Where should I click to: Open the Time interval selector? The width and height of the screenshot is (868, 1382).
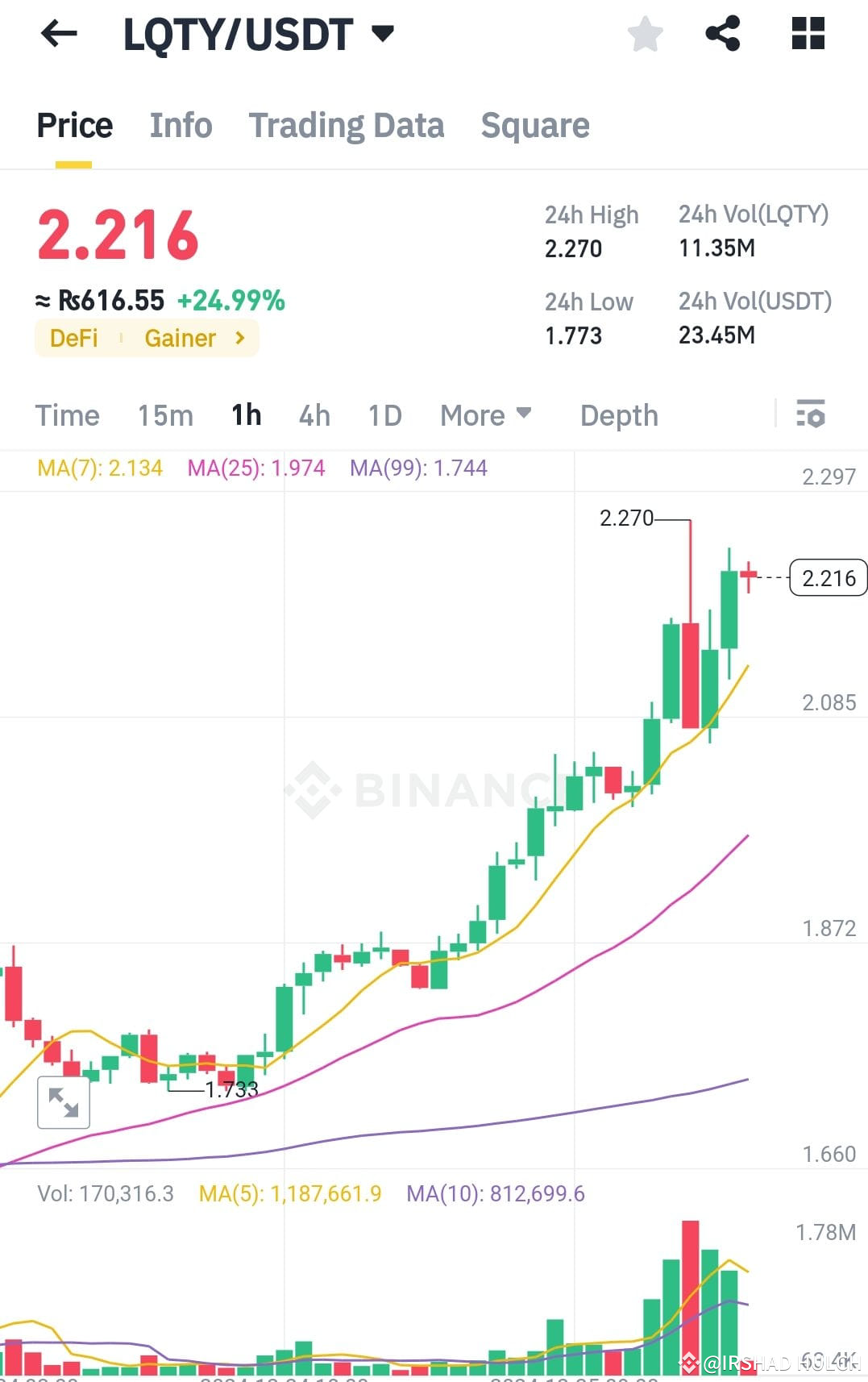click(67, 415)
